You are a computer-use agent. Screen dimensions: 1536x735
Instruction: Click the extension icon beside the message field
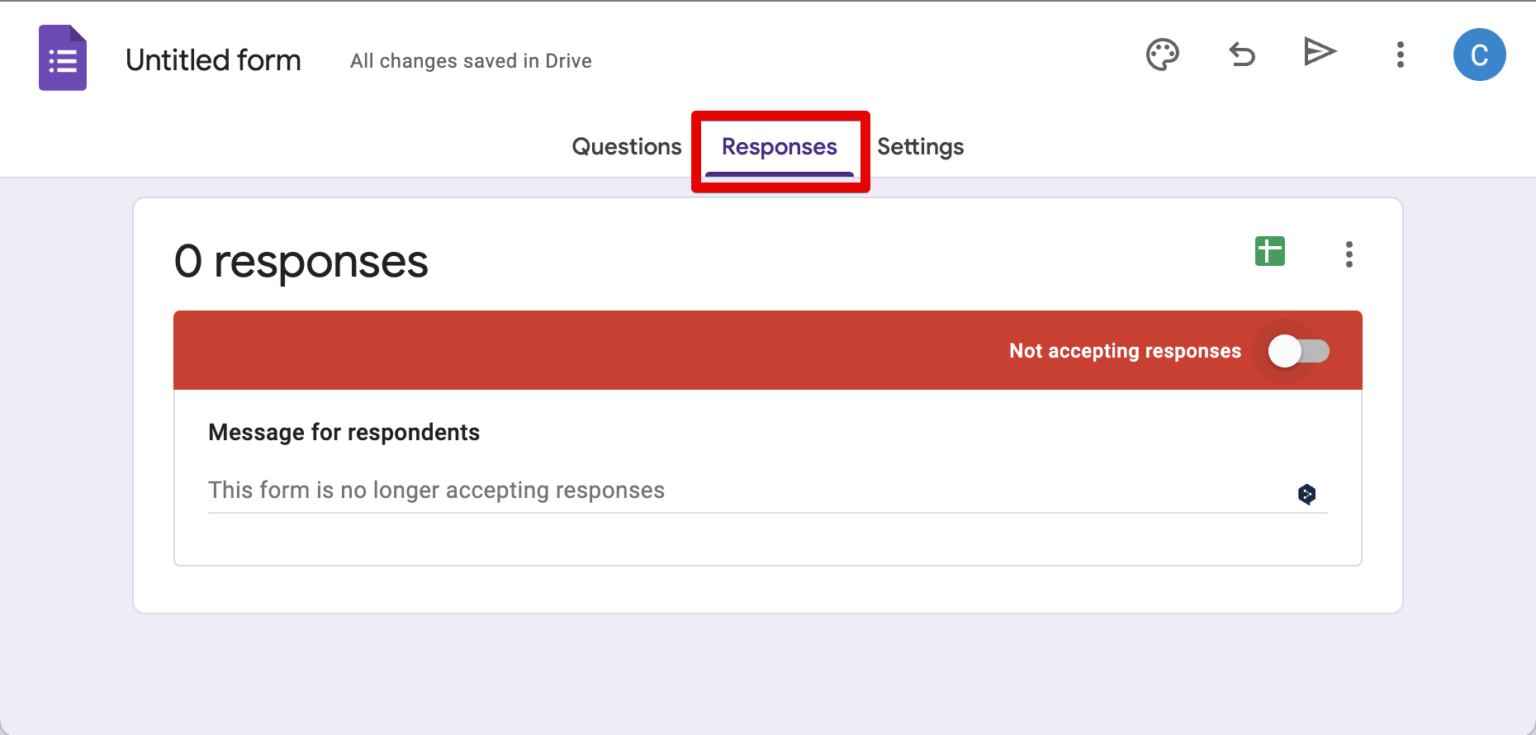[1306, 493]
